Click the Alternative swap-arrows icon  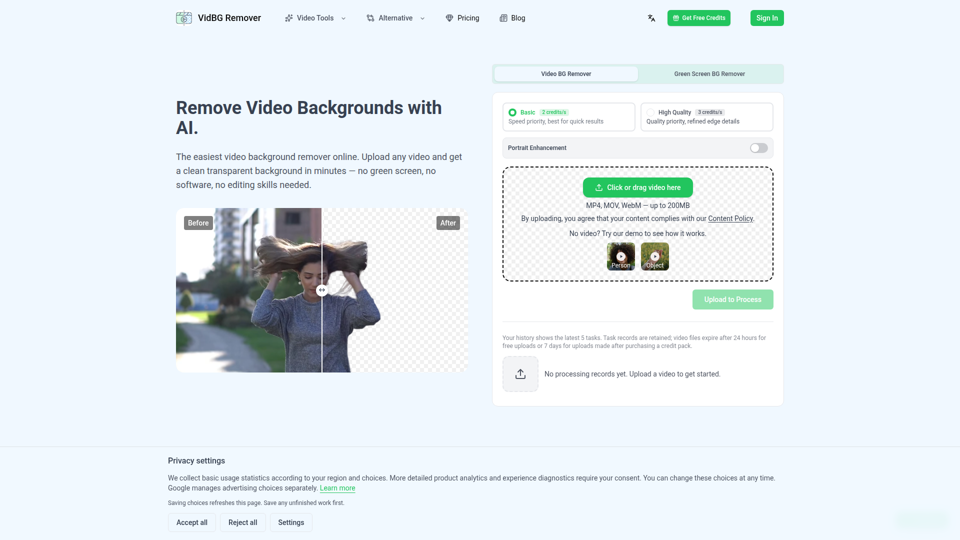coord(370,18)
